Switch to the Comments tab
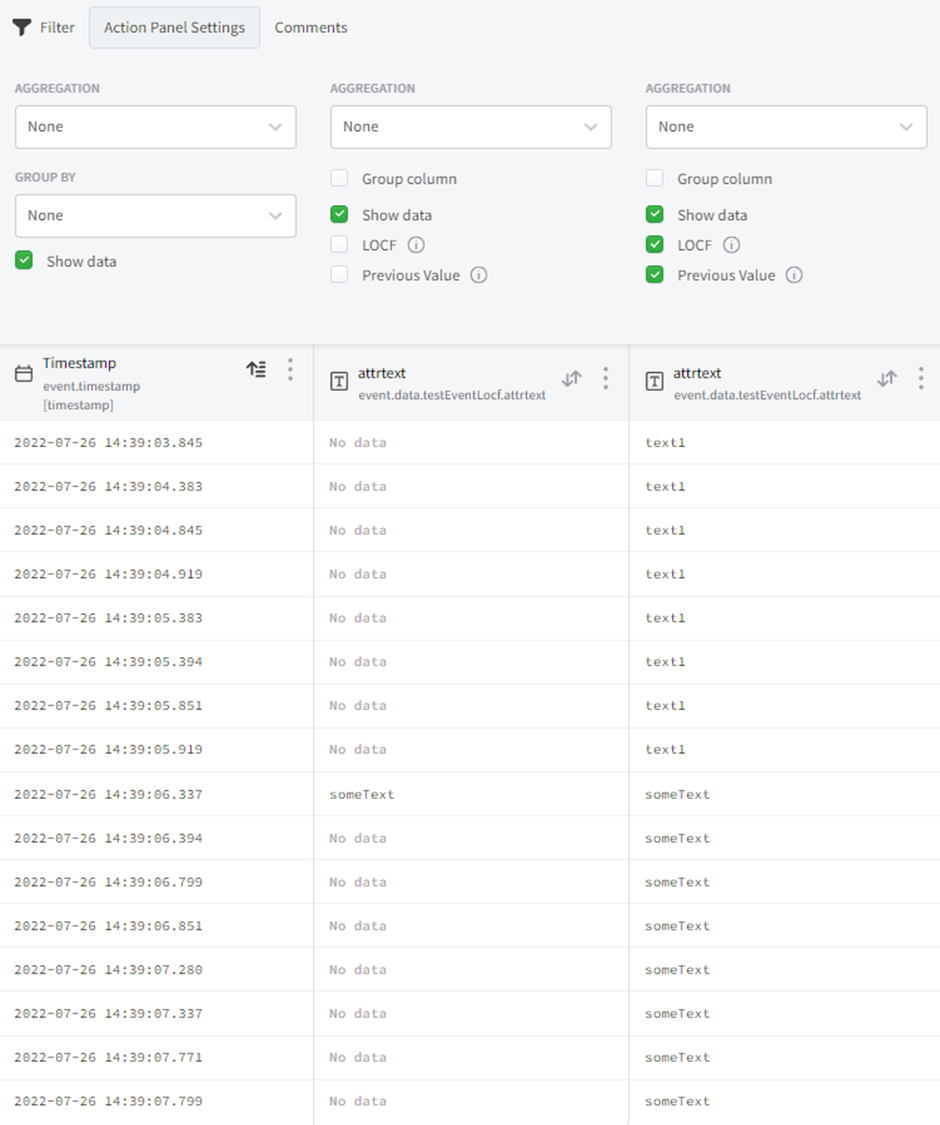The height and width of the screenshot is (1125, 940). click(311, 27)
